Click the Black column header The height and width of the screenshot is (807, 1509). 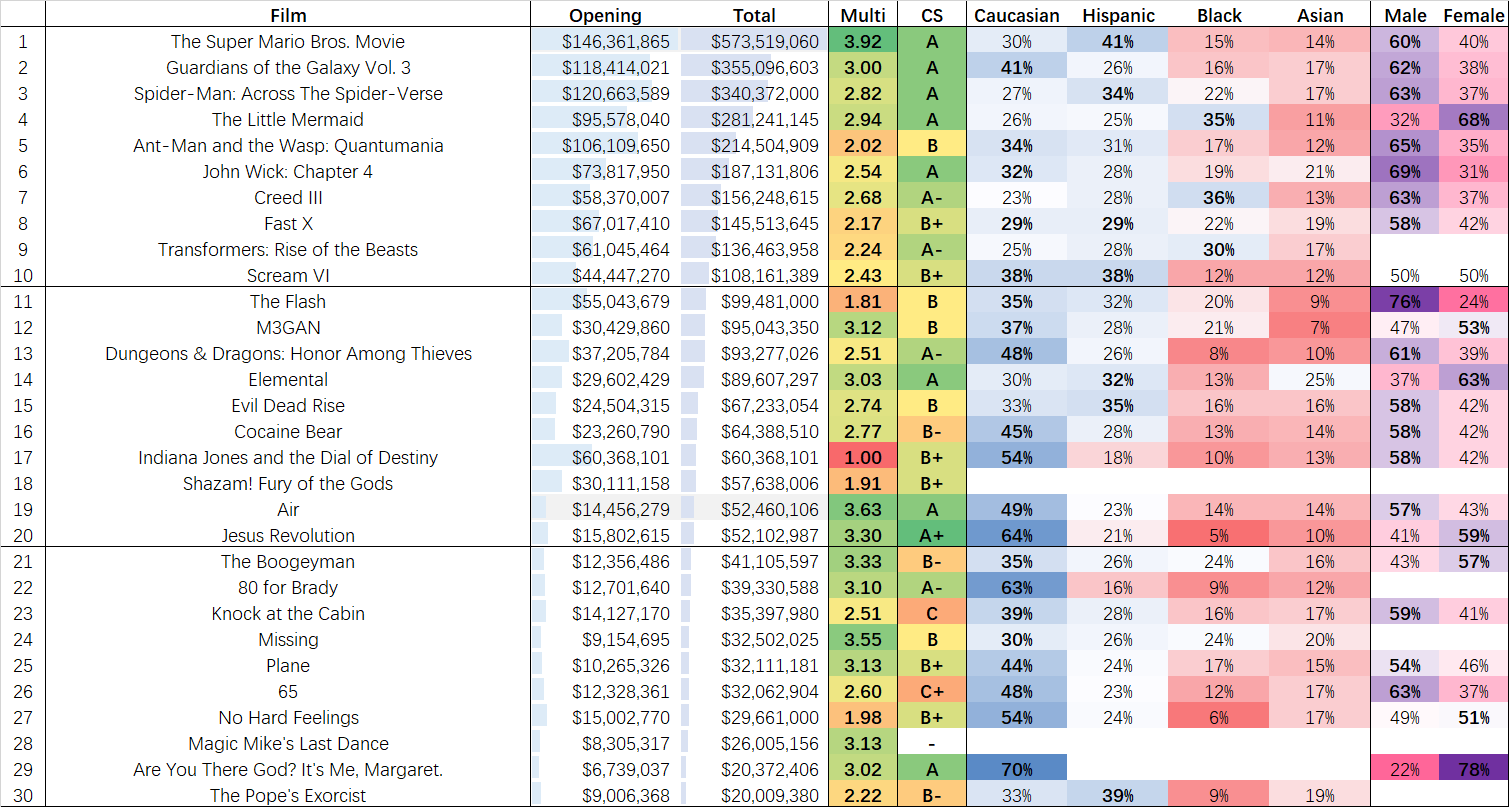click(1219, 15)
